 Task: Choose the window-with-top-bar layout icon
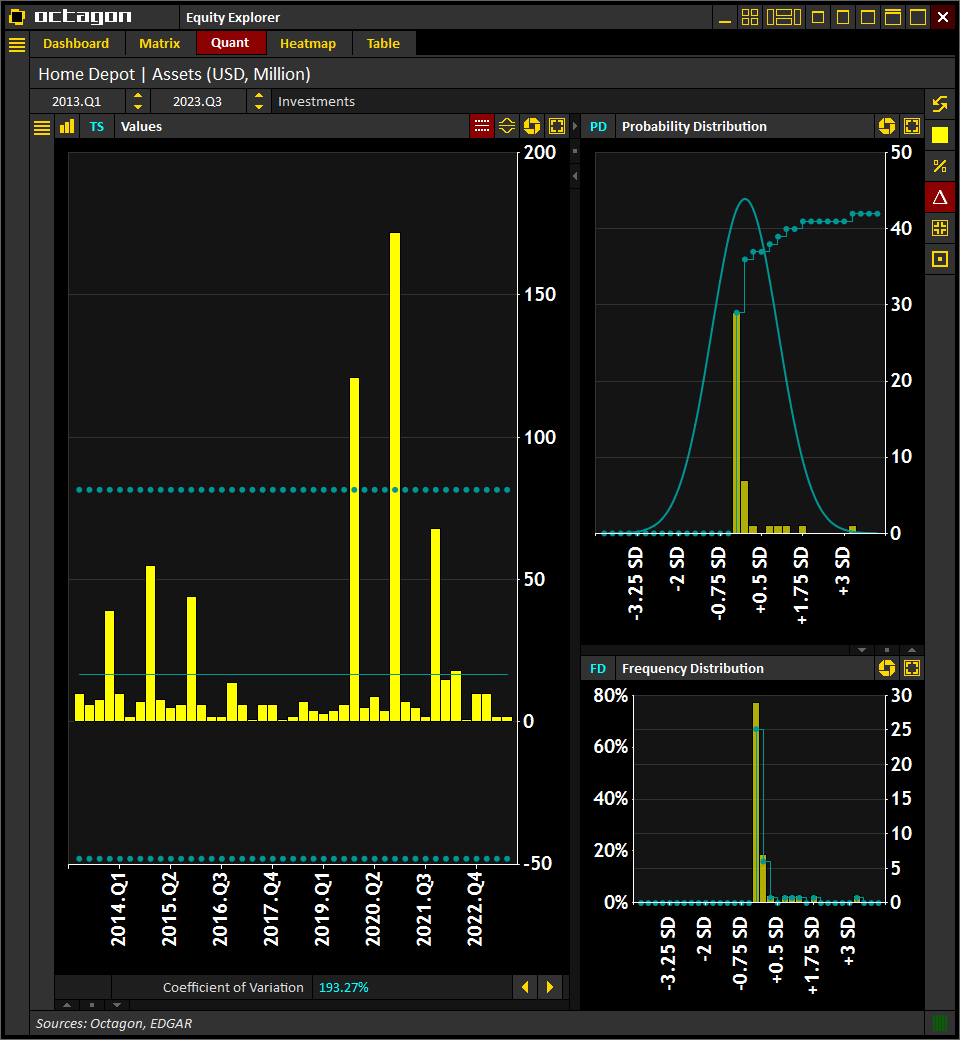[893, 17]
